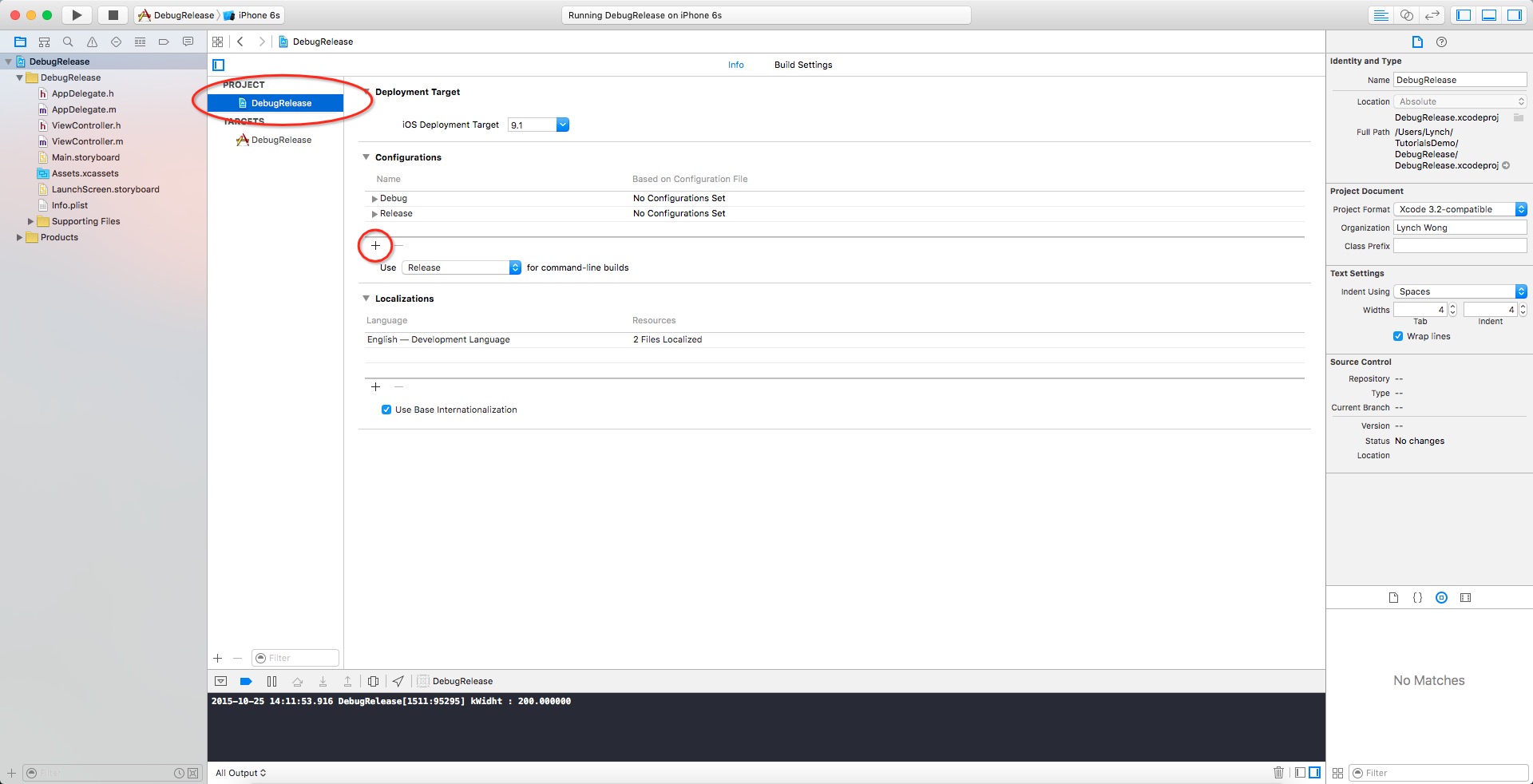1533x784 pixels.
Task: Open the Issue navigator warning icon
Action: click(x=92, y=42)
